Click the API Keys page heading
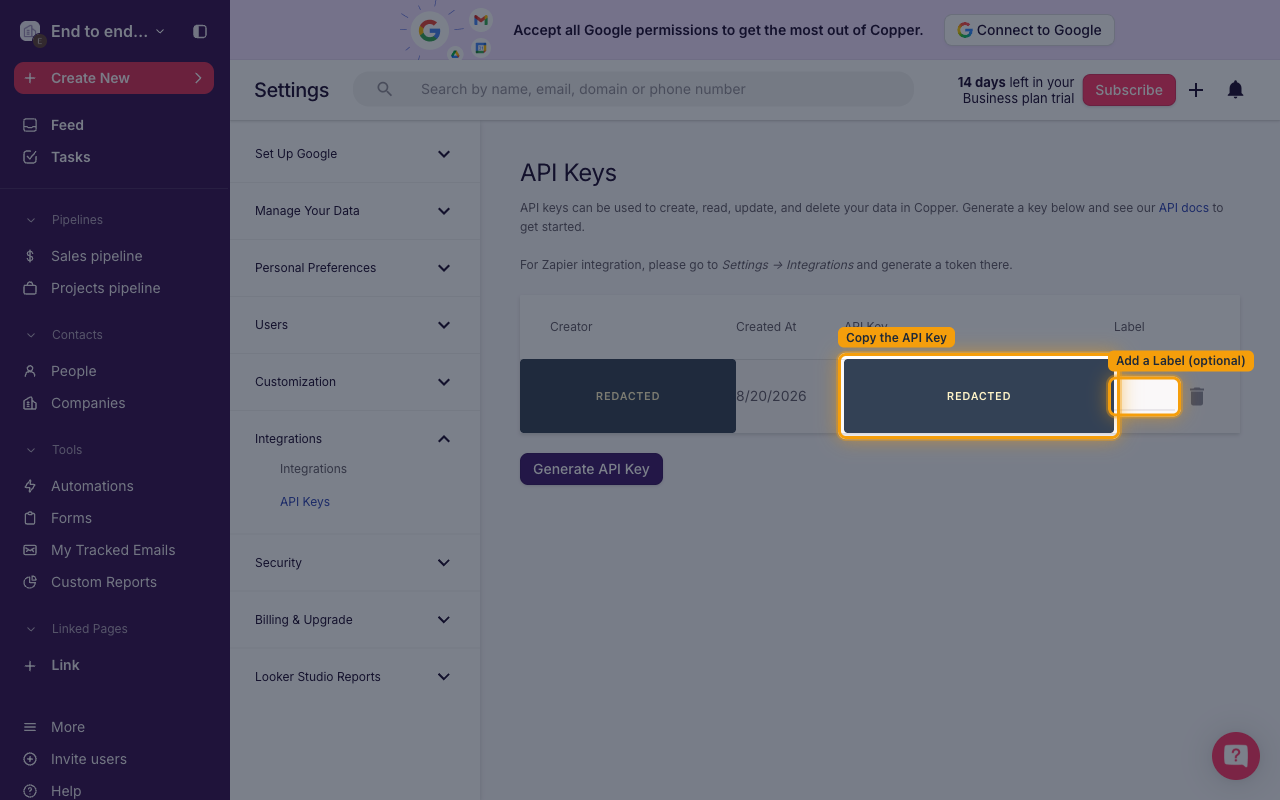The image size is (1280, 800). pyautogui.click(x=568, y=173)
